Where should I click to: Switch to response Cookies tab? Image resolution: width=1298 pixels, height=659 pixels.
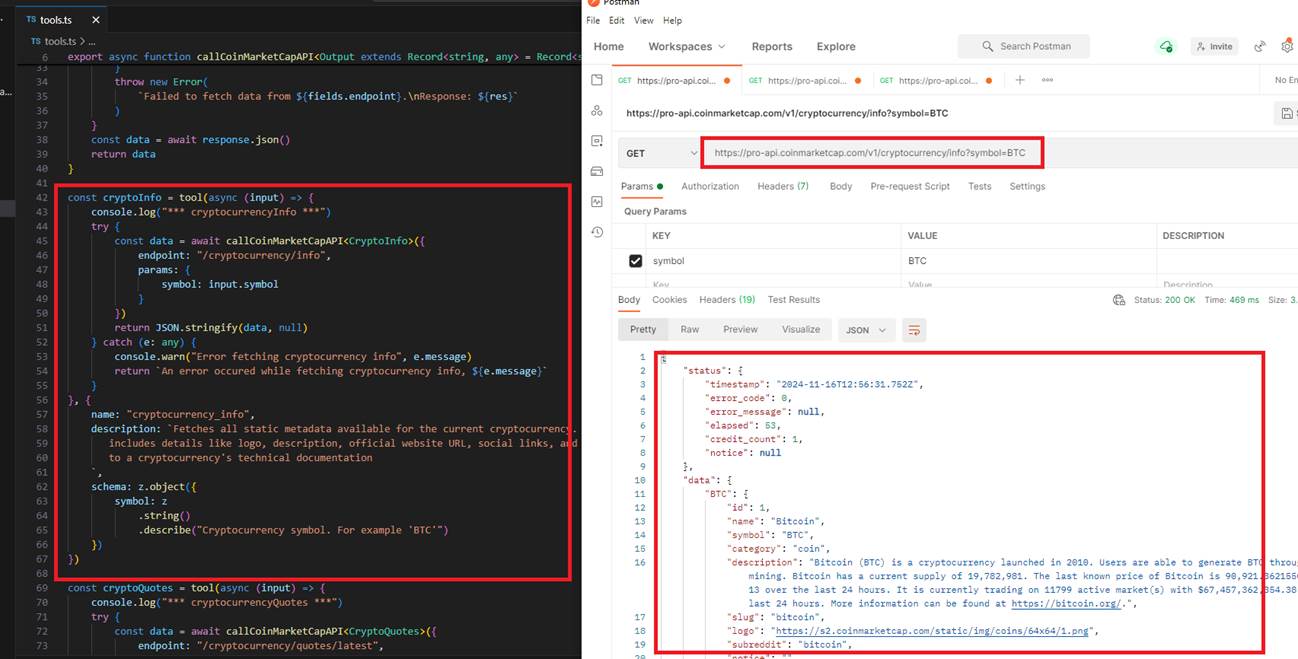pos(669,300)
